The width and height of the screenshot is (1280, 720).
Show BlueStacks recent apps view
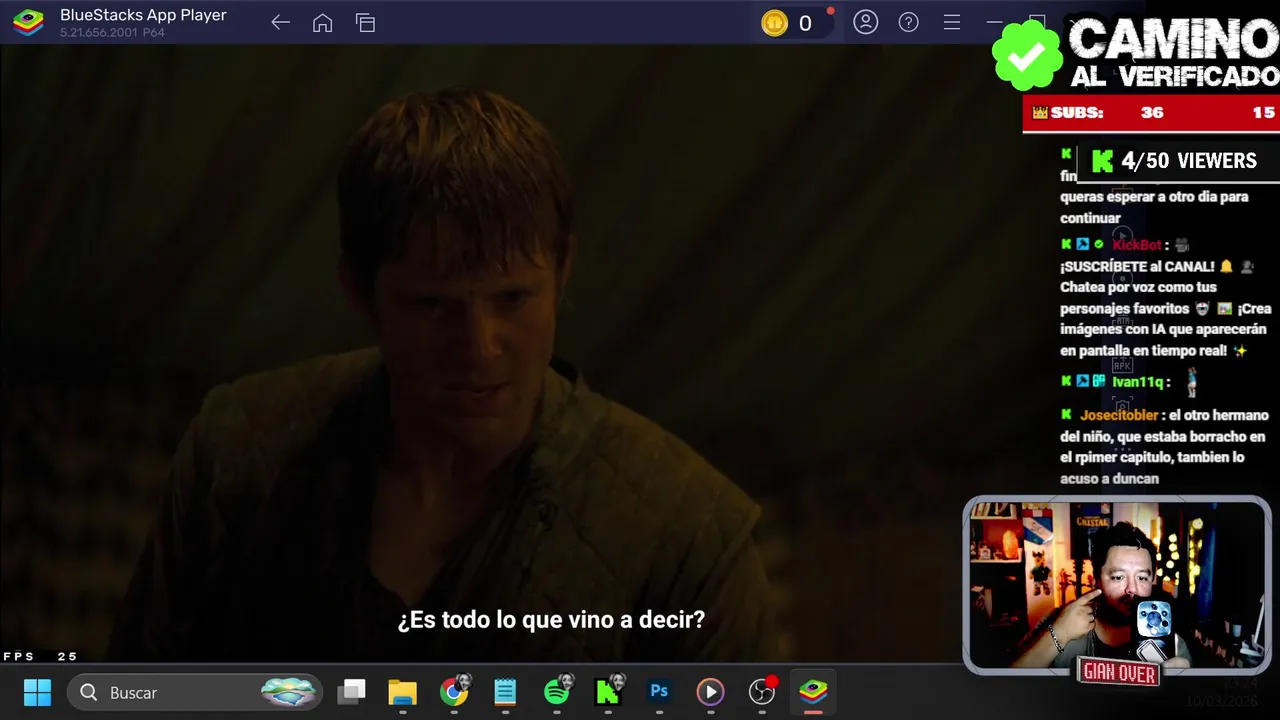click(365, 23)
